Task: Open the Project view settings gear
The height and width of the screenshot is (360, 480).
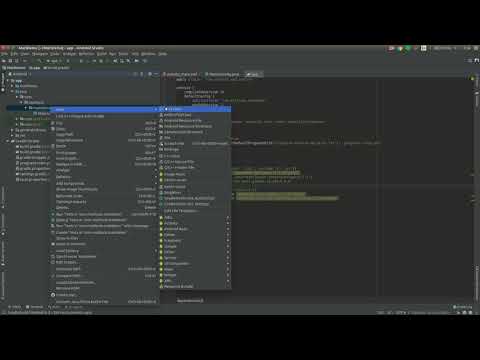Action: (x=150, y=74)
